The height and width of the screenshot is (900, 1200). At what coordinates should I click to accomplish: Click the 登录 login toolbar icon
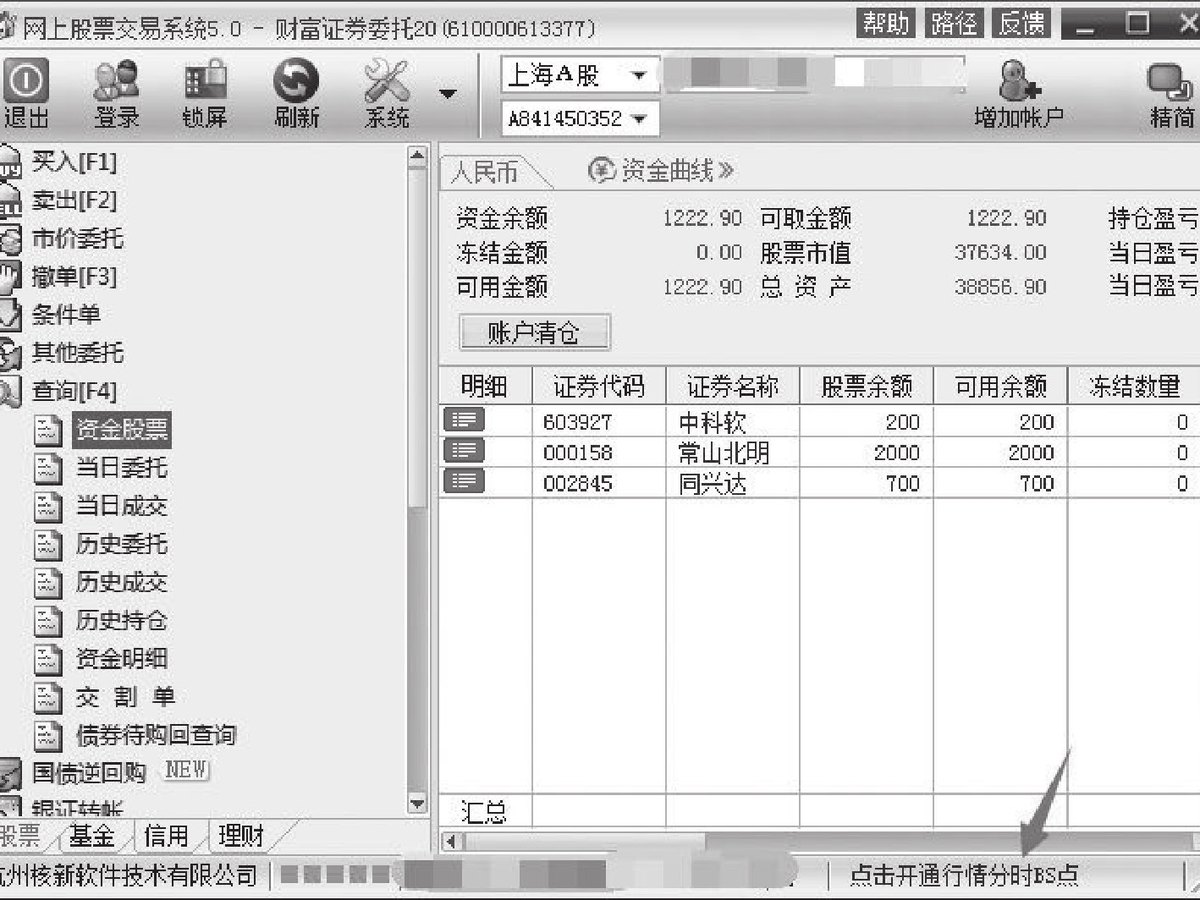point(117,94)
